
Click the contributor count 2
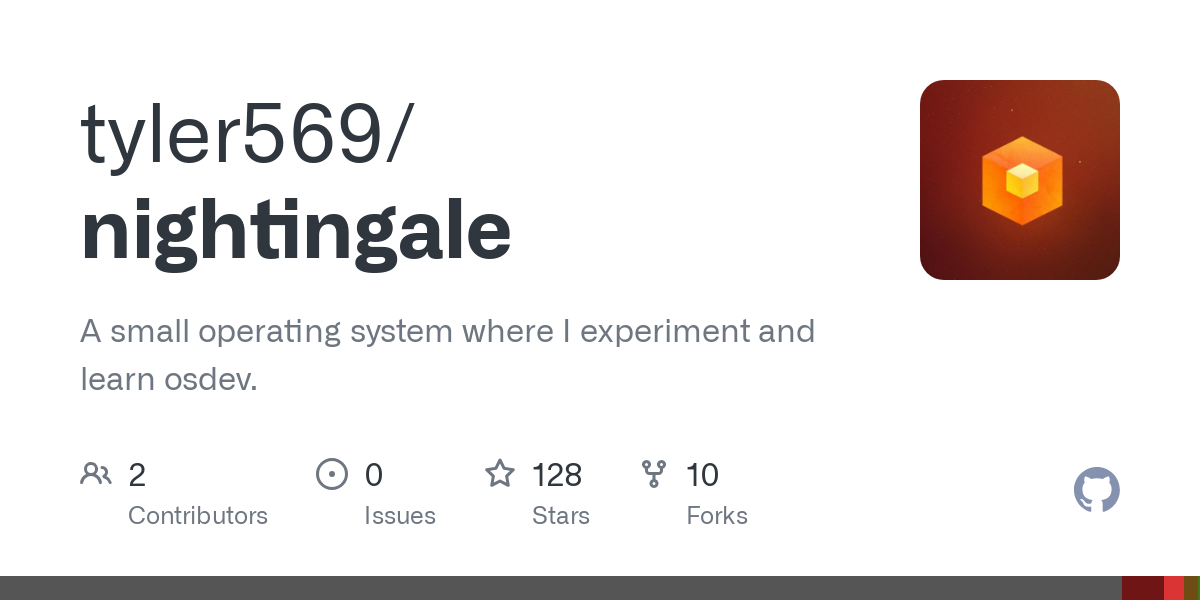[137, 475]
